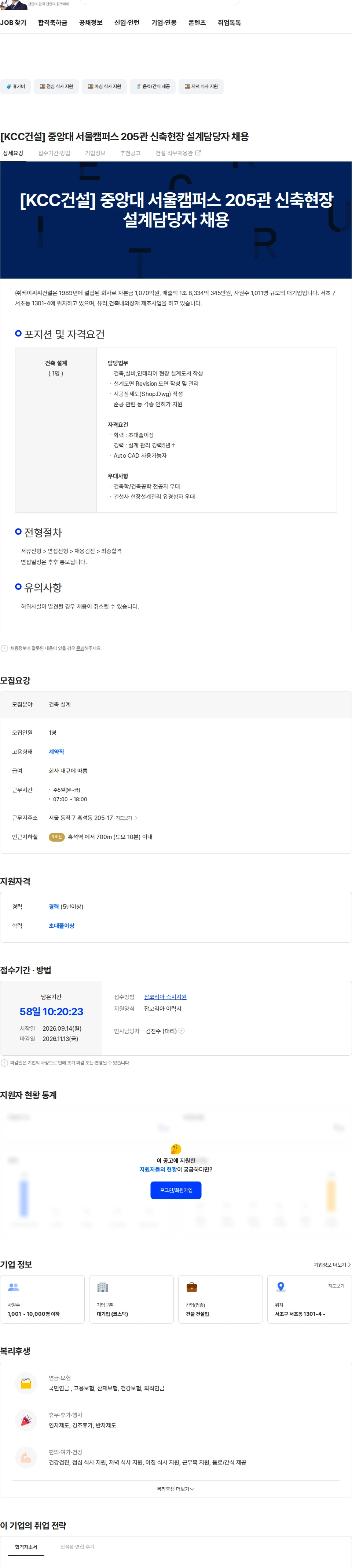352x1568 pixels.
Task: Select the 휴가비 benefit tag
Action: click(x=15, y=86)
